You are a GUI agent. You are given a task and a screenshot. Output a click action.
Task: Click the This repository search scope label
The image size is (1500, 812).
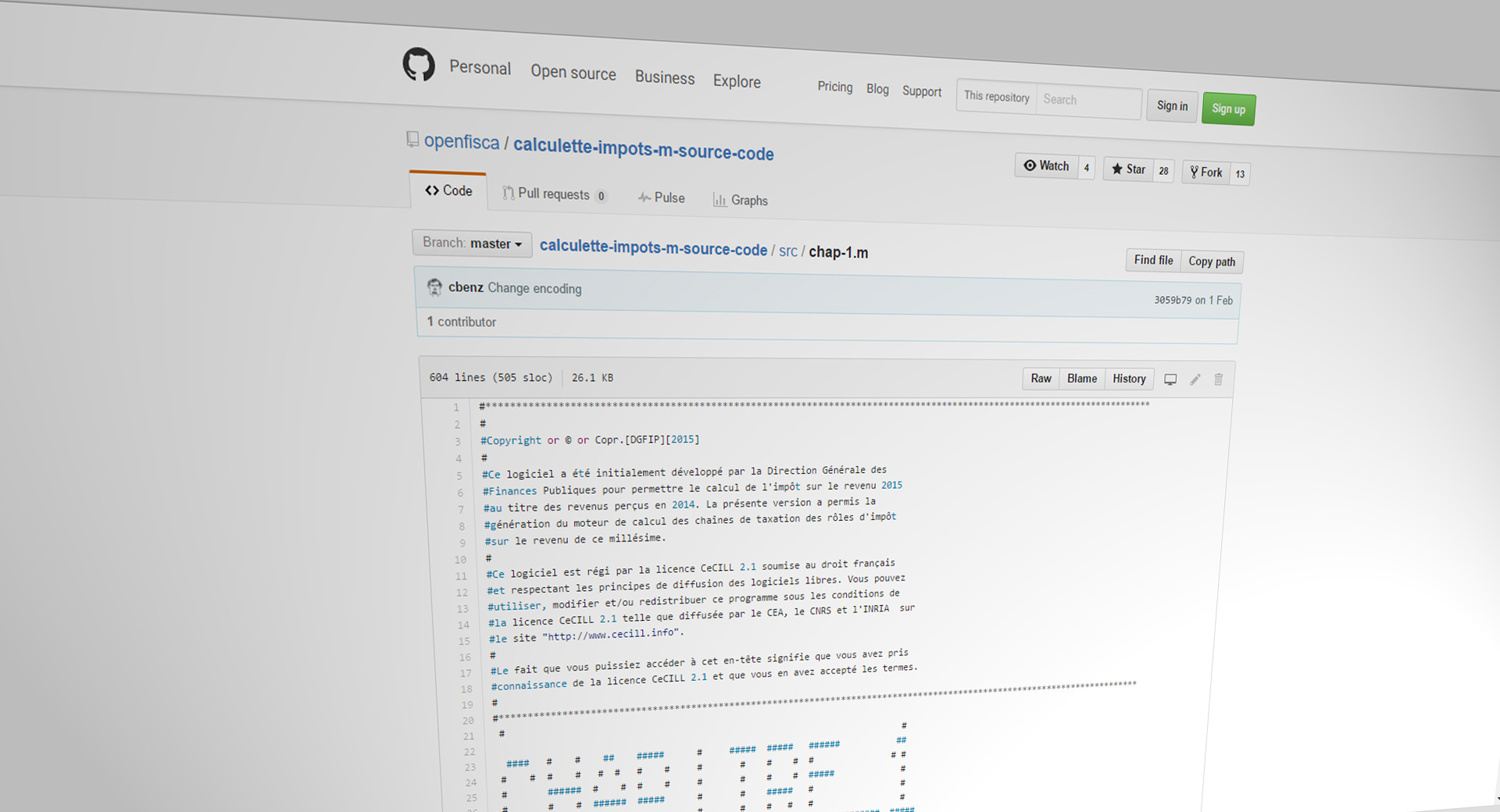point(996,96)
